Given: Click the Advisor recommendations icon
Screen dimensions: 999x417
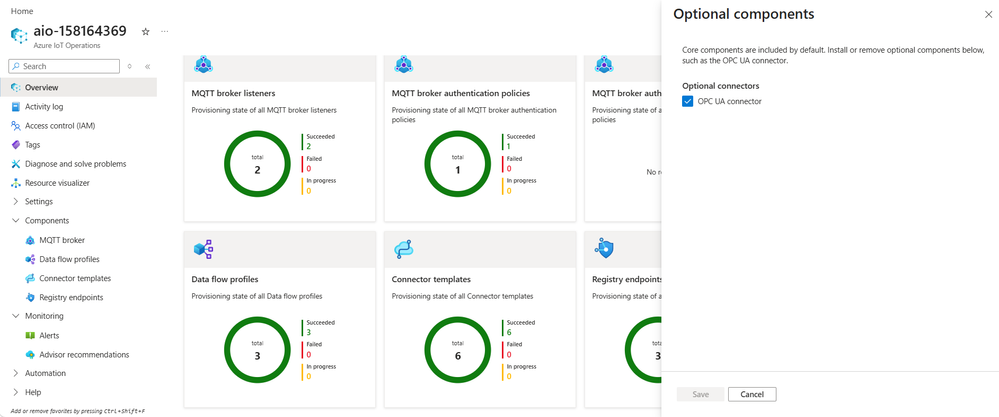Looking at the screenshot, I should [x=30, y=355].
